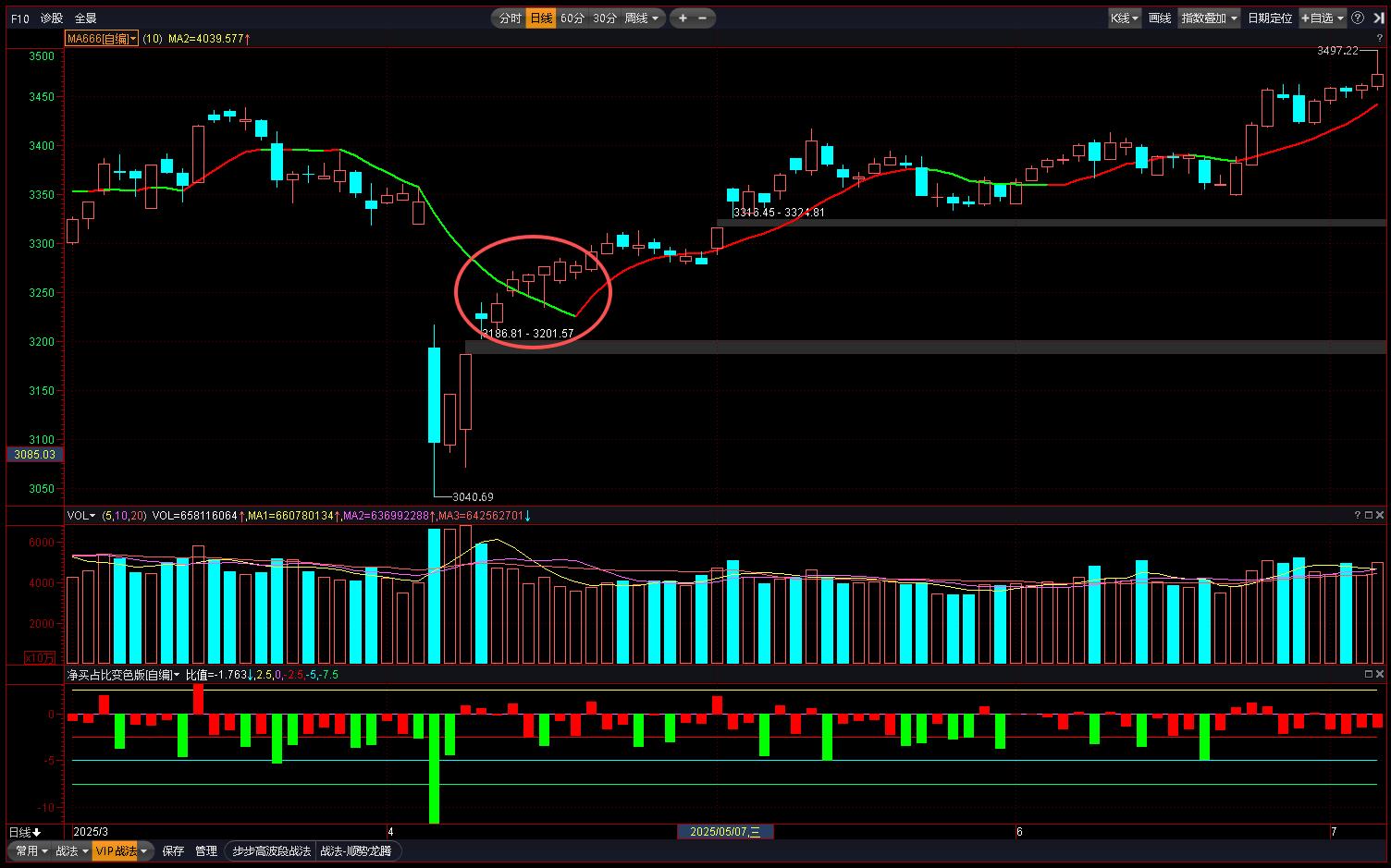This screenshot has height=868, width=1391.
Task: Click the 管理 manage button
Action: point(206,850)
